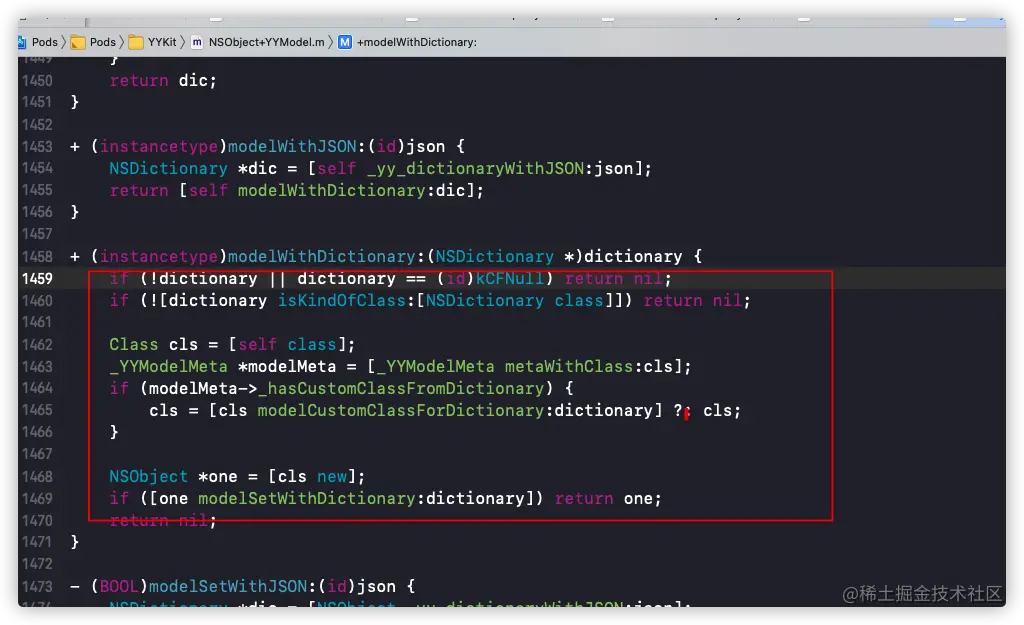
Task: Open the Pods folder breadcrumb label
Action: tap(103, 42)
